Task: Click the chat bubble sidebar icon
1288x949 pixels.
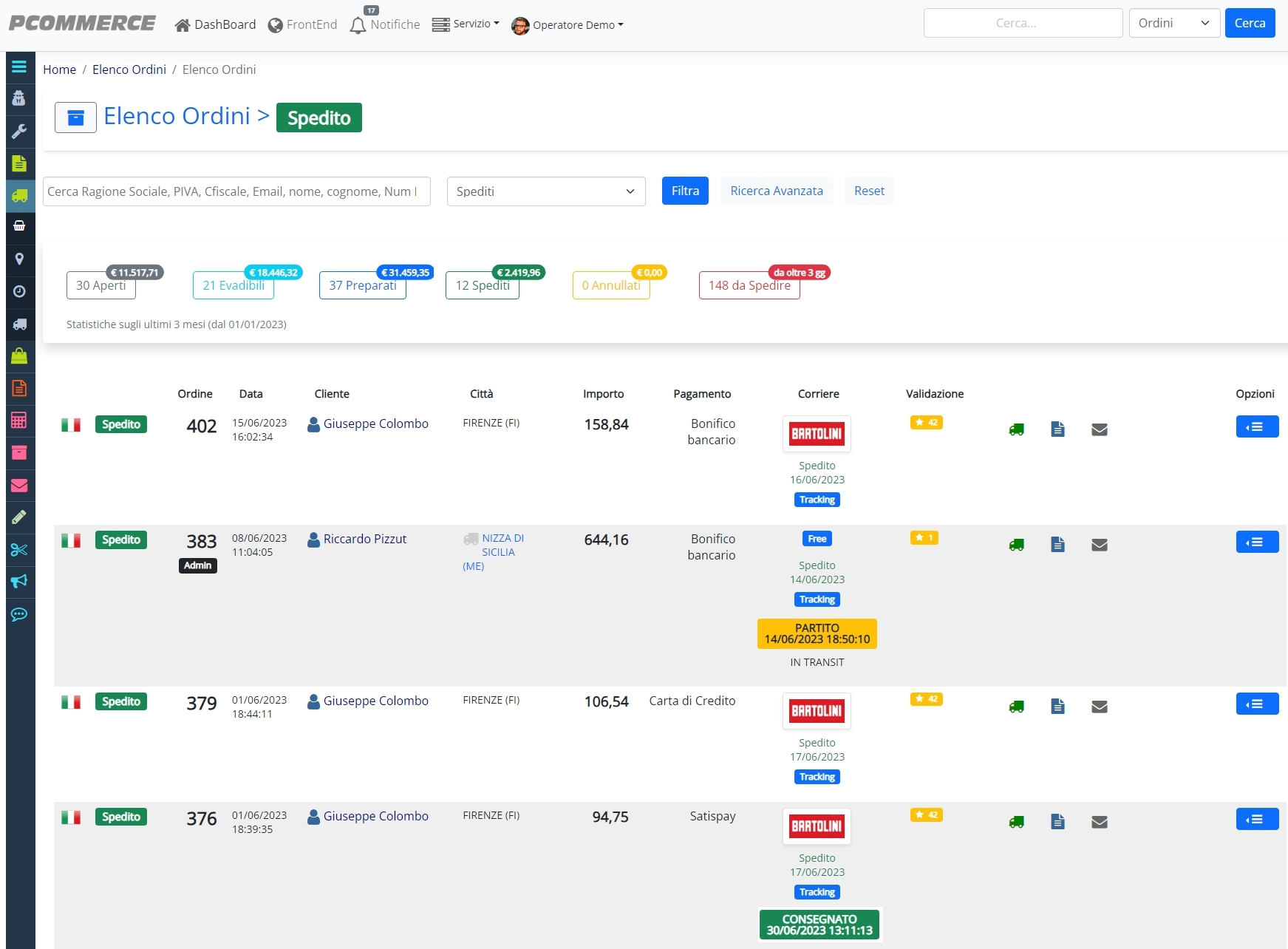Action: [19, 614]
